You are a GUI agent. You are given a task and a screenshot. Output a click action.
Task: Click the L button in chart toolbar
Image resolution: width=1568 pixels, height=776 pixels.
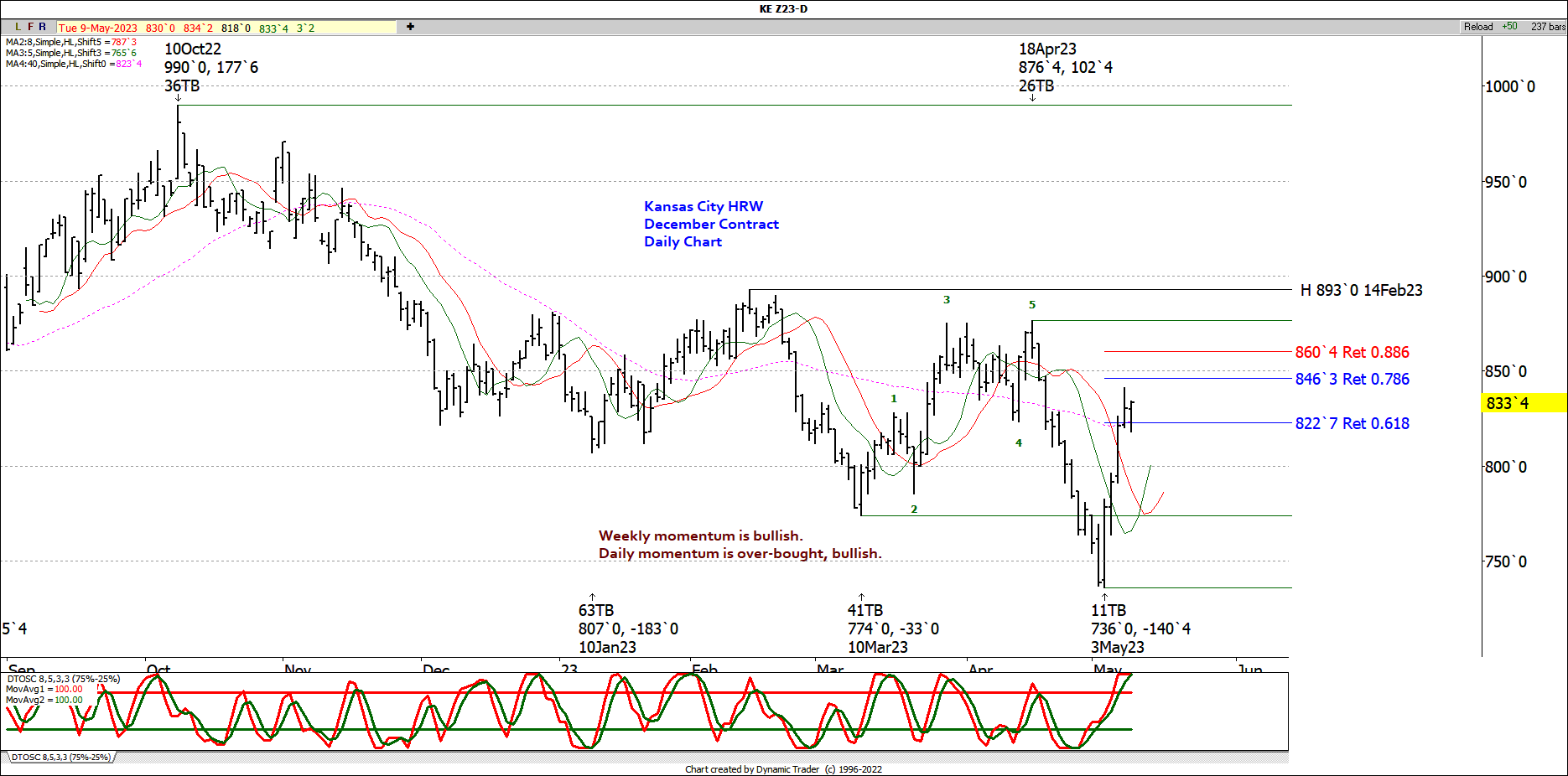coord(18,27)
